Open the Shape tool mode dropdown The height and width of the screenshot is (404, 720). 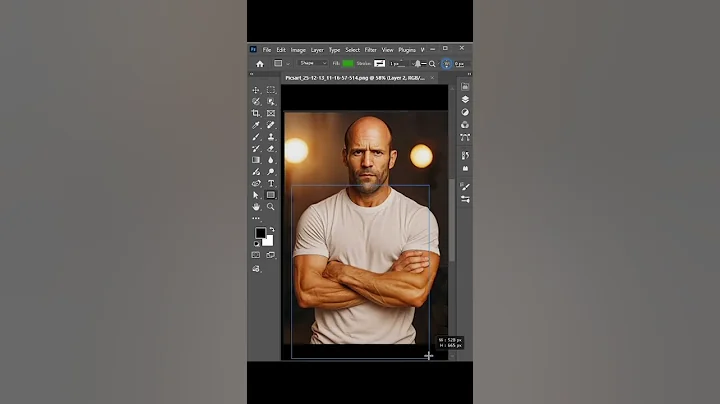[x=313, y=63]
